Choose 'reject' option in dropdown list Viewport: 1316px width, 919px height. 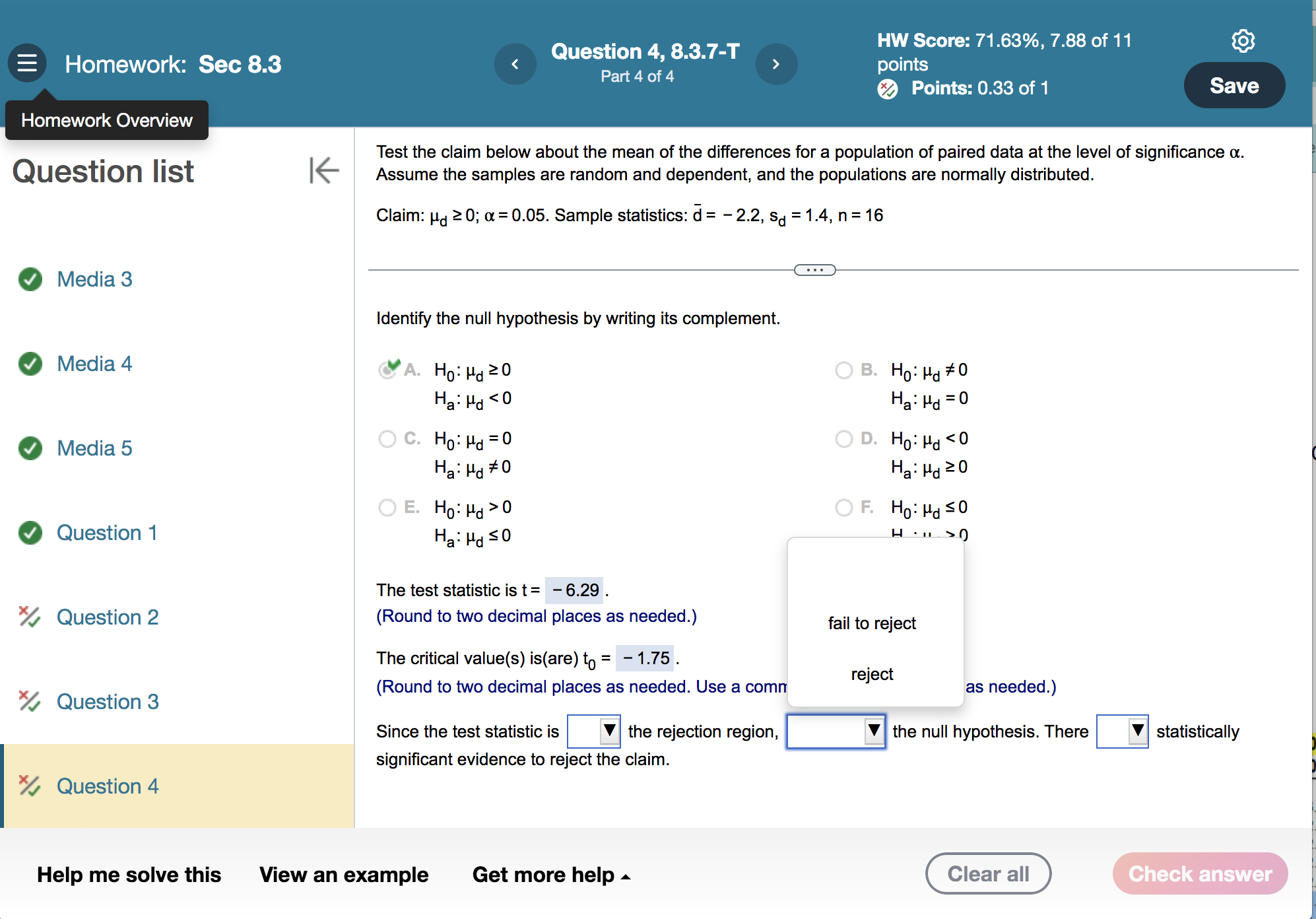[x=872, y=674]
